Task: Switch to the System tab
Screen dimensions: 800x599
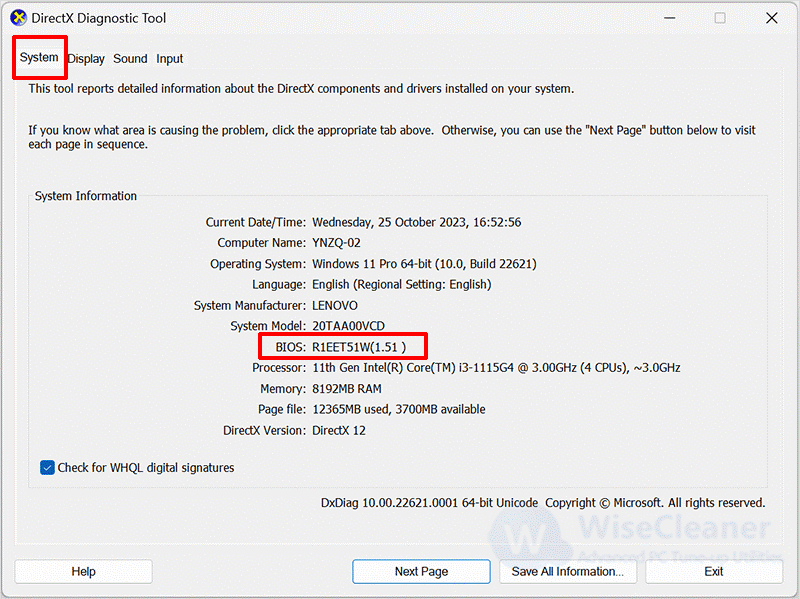Action: [x=39, y=58]
